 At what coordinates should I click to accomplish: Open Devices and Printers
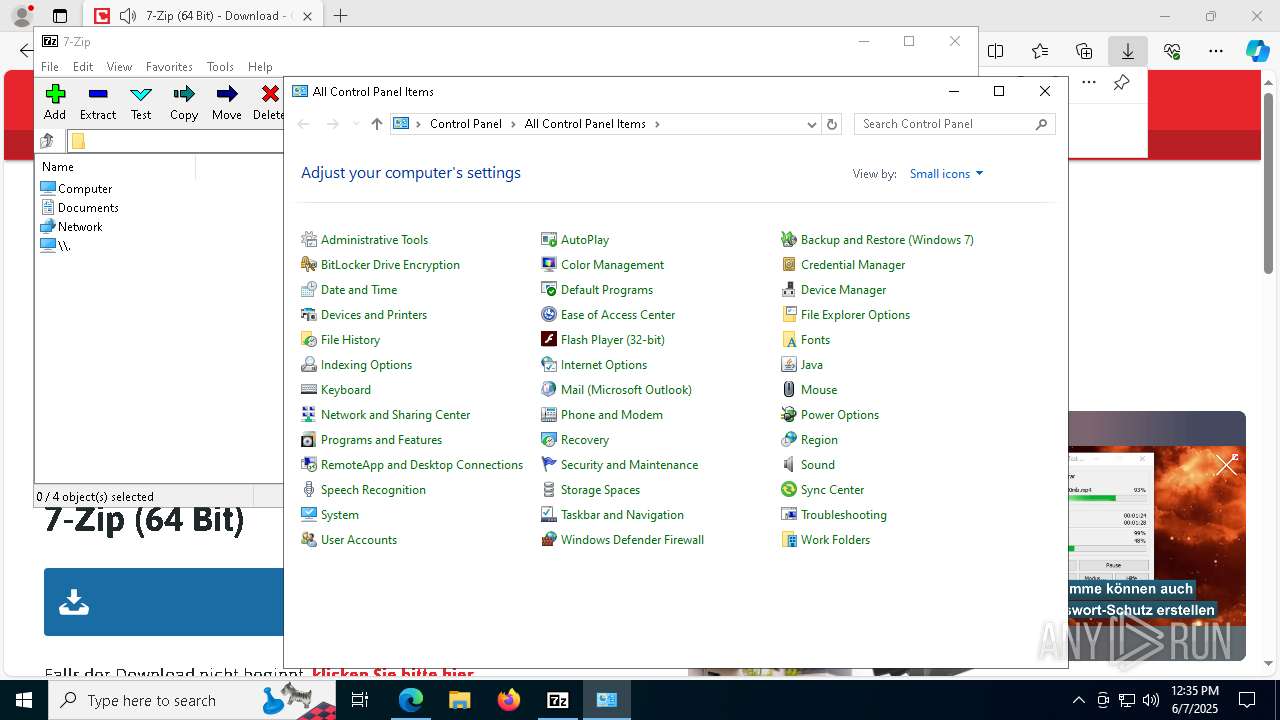[374, 315]
